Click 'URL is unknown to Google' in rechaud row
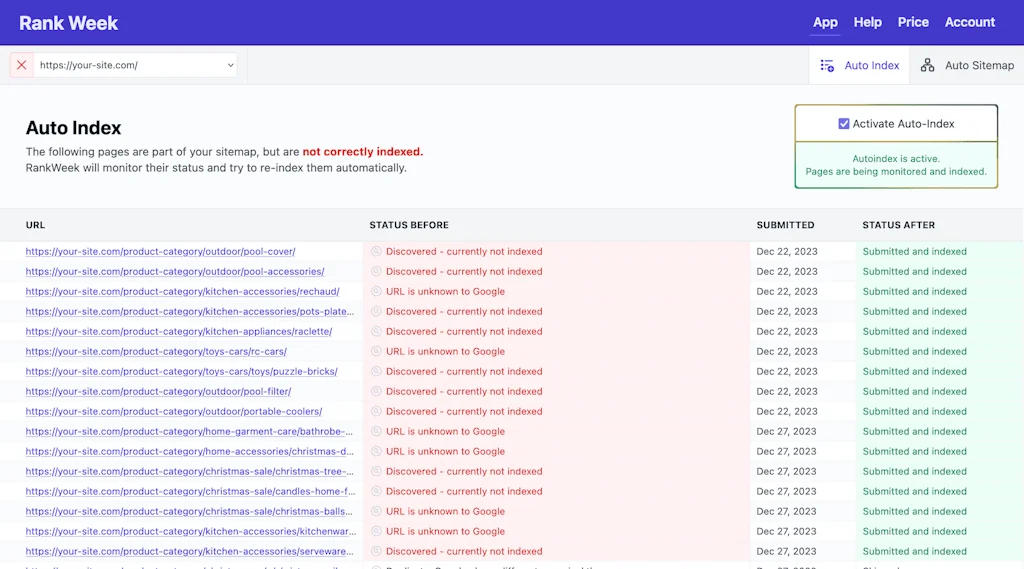Screen dimensions: 1024x569 point(445,291)
